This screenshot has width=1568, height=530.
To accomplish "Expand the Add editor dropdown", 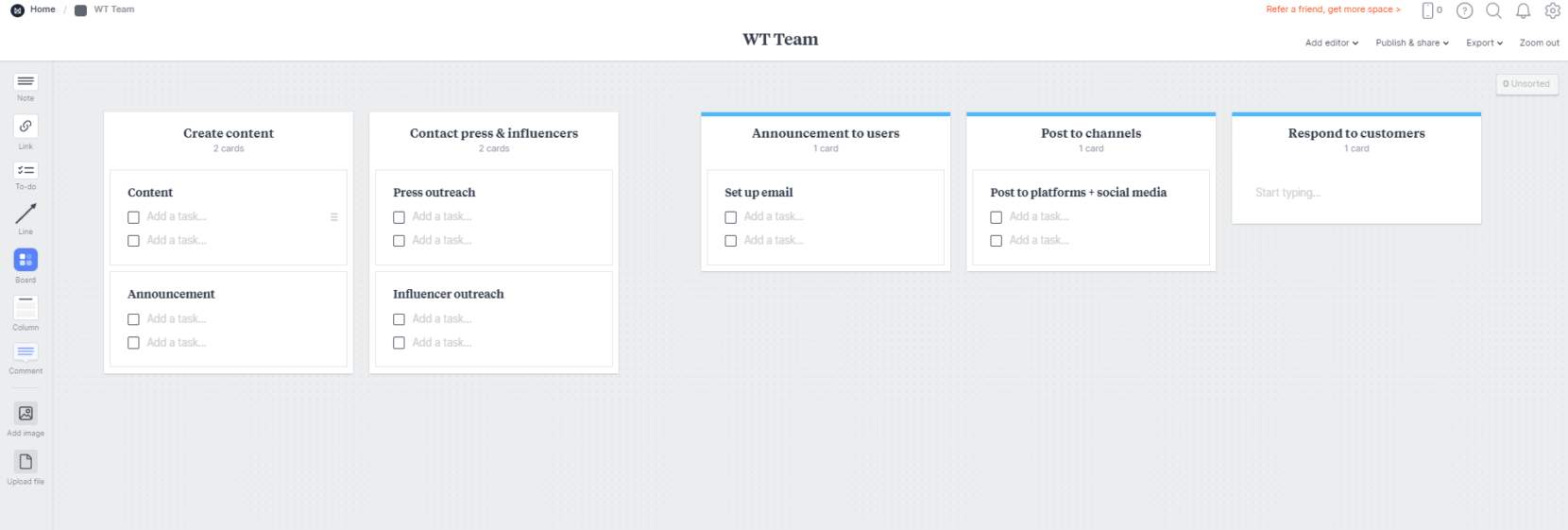I will pos(1332,43).
